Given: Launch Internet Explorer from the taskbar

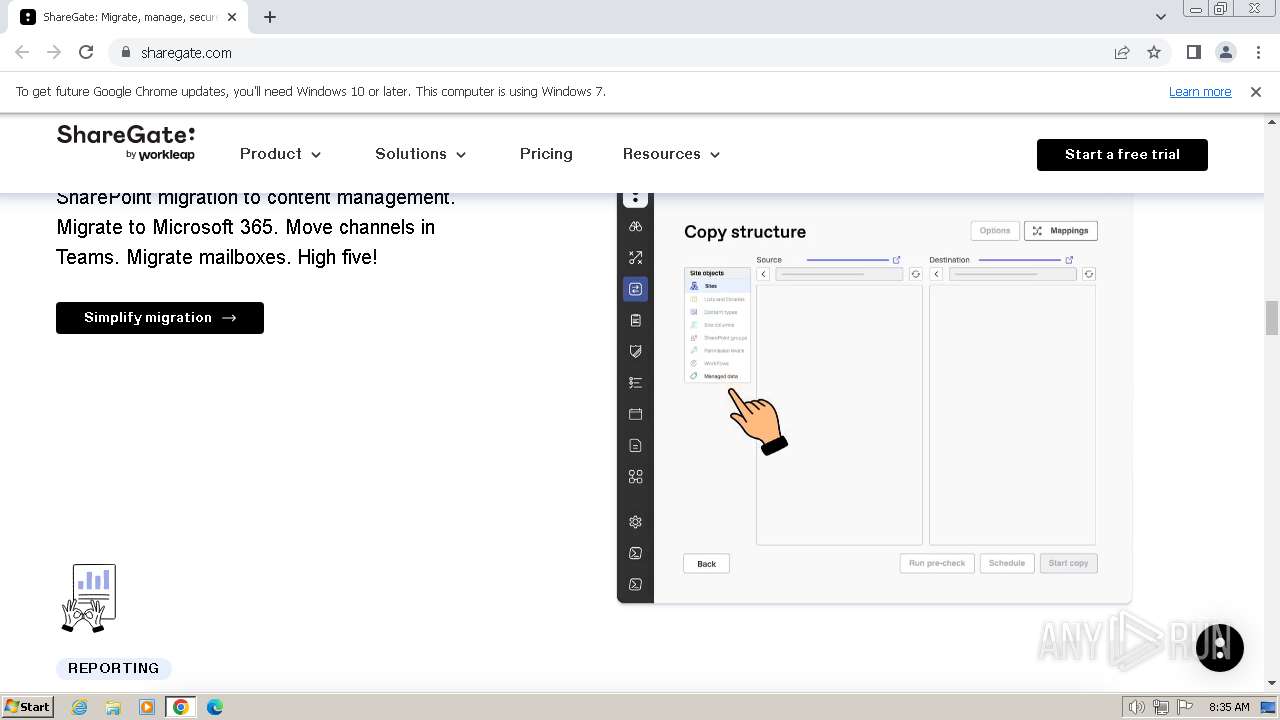Looking at the screenshot, I should (80, 707).
